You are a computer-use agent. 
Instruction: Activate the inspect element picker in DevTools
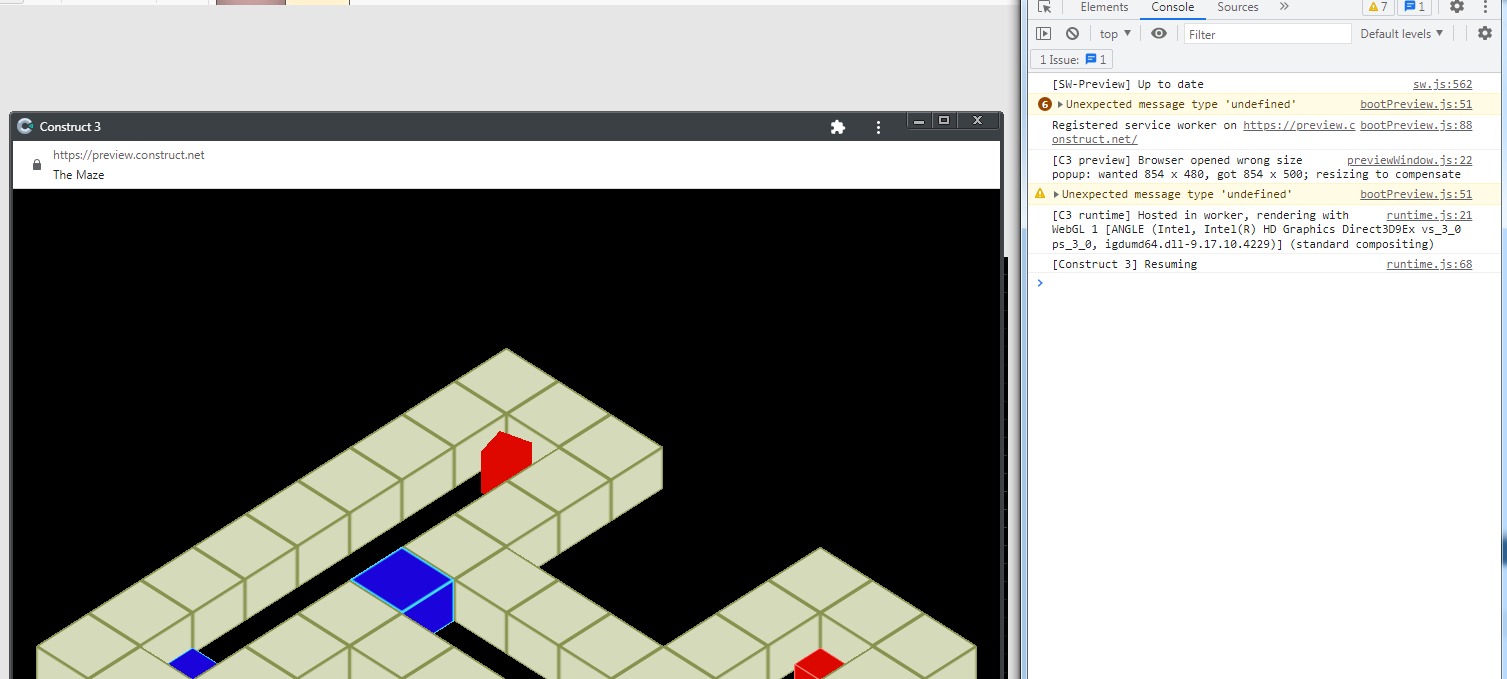click(1044, 7)
